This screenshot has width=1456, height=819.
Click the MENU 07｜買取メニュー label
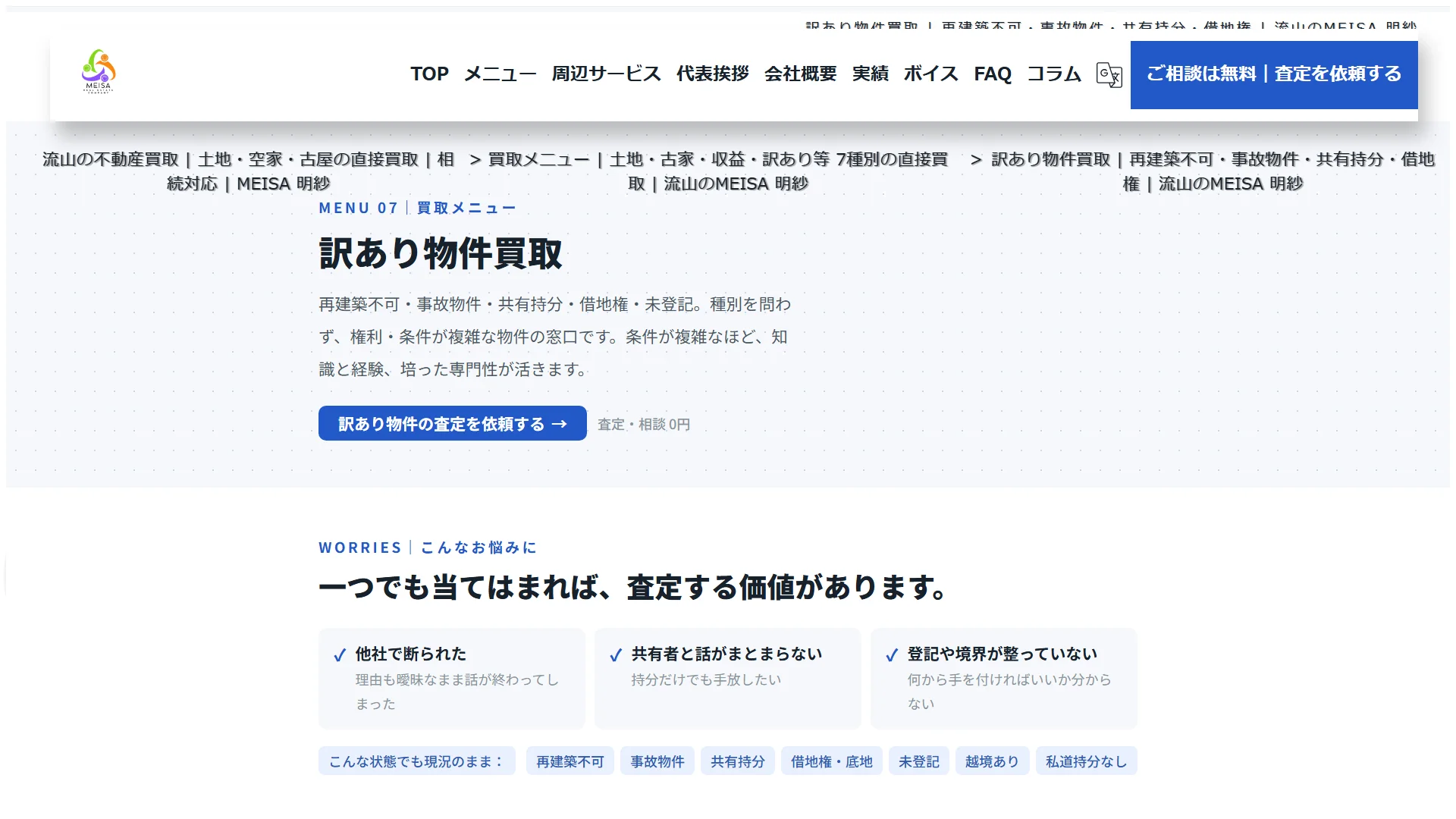pos(418,208)
